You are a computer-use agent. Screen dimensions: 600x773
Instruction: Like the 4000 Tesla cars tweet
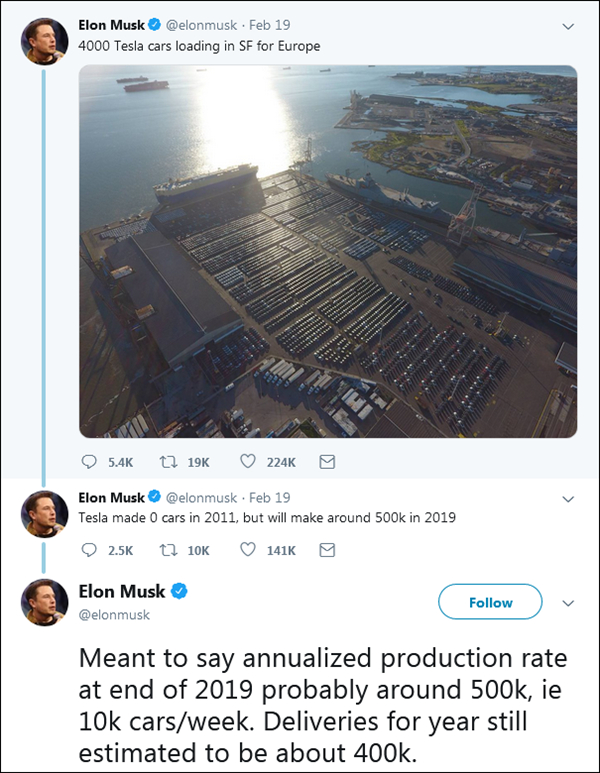coord(249,462)
